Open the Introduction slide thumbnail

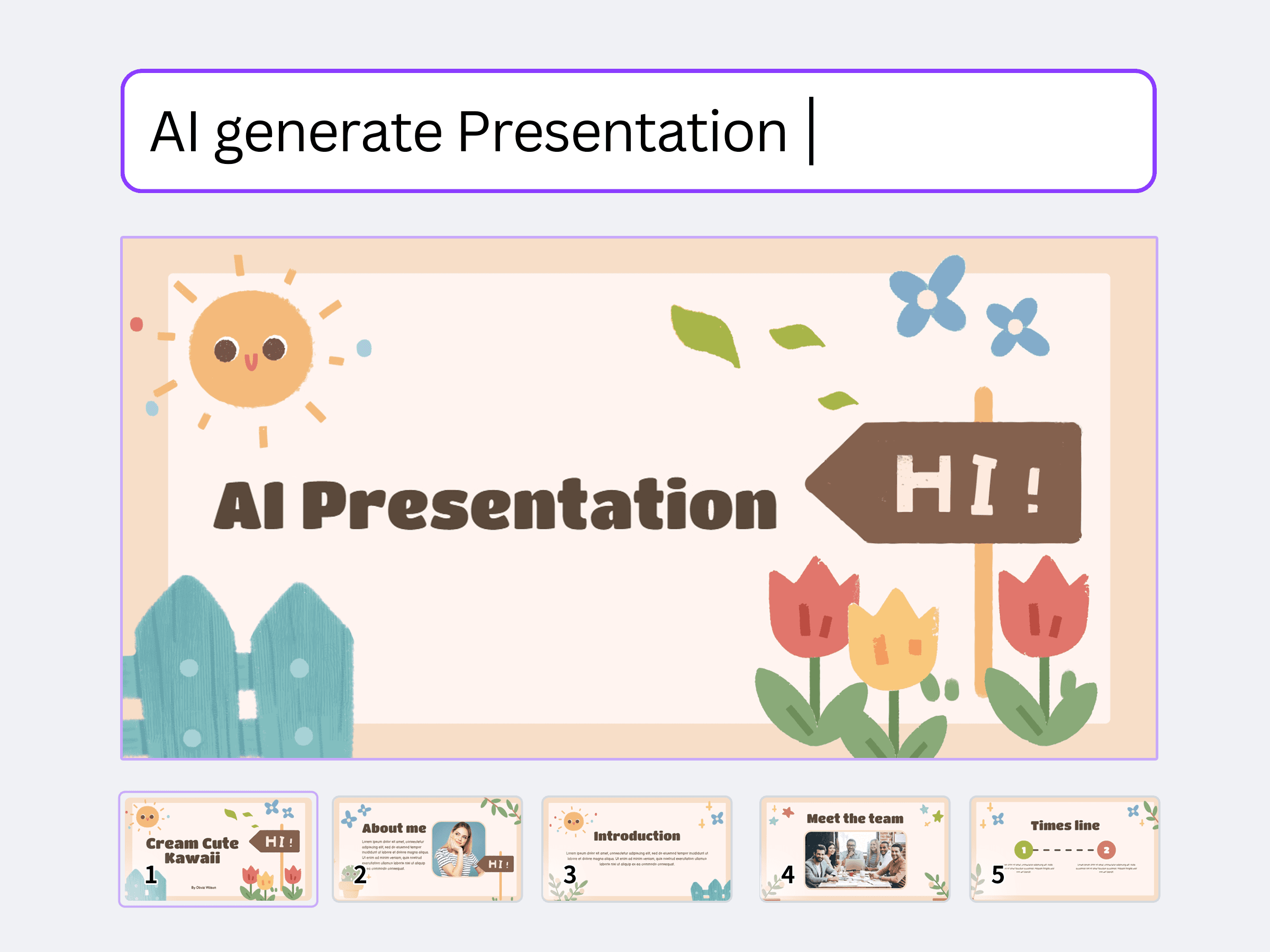click(637, 849)
